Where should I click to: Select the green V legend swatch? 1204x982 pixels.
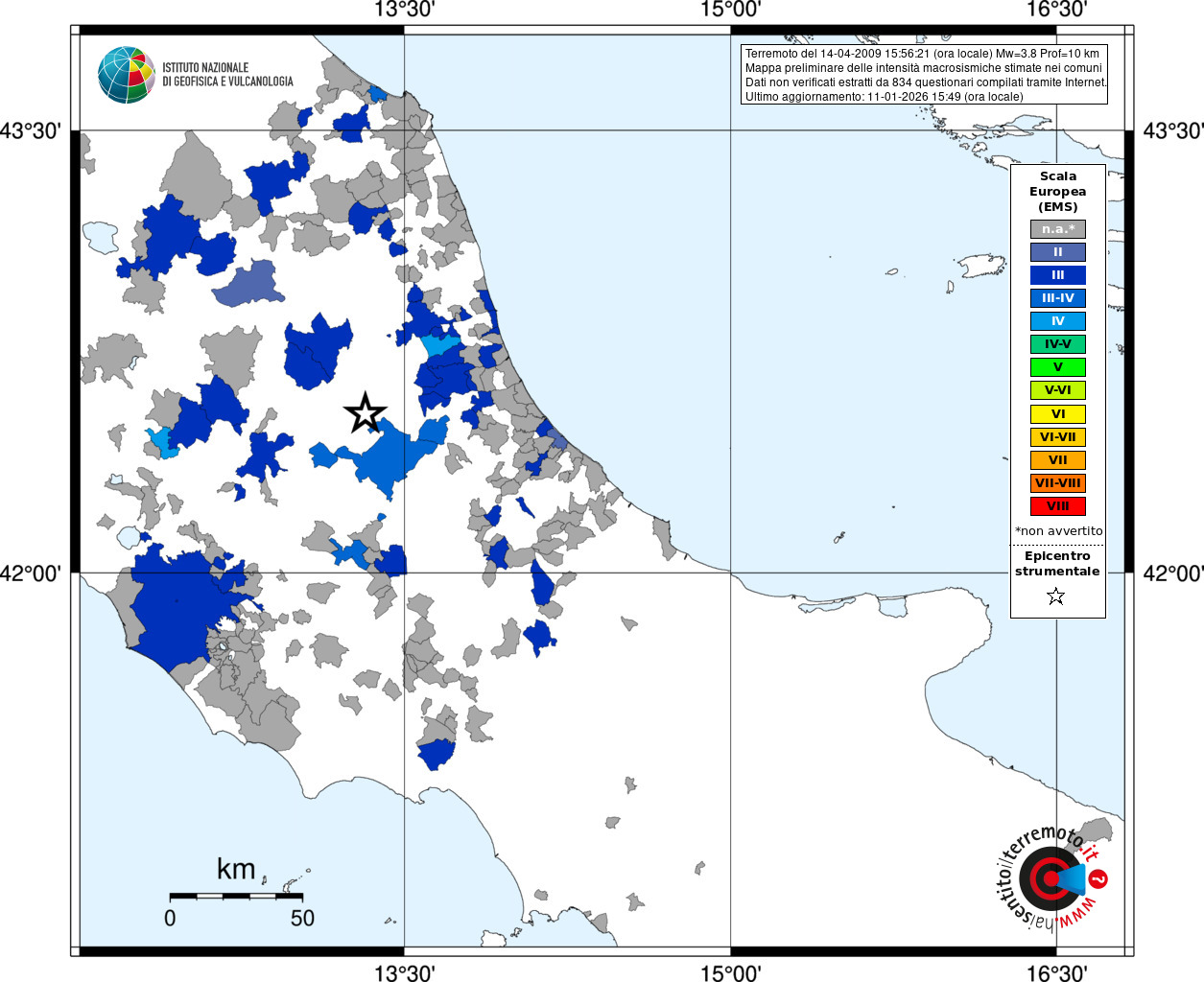(x=1058, y=367)
